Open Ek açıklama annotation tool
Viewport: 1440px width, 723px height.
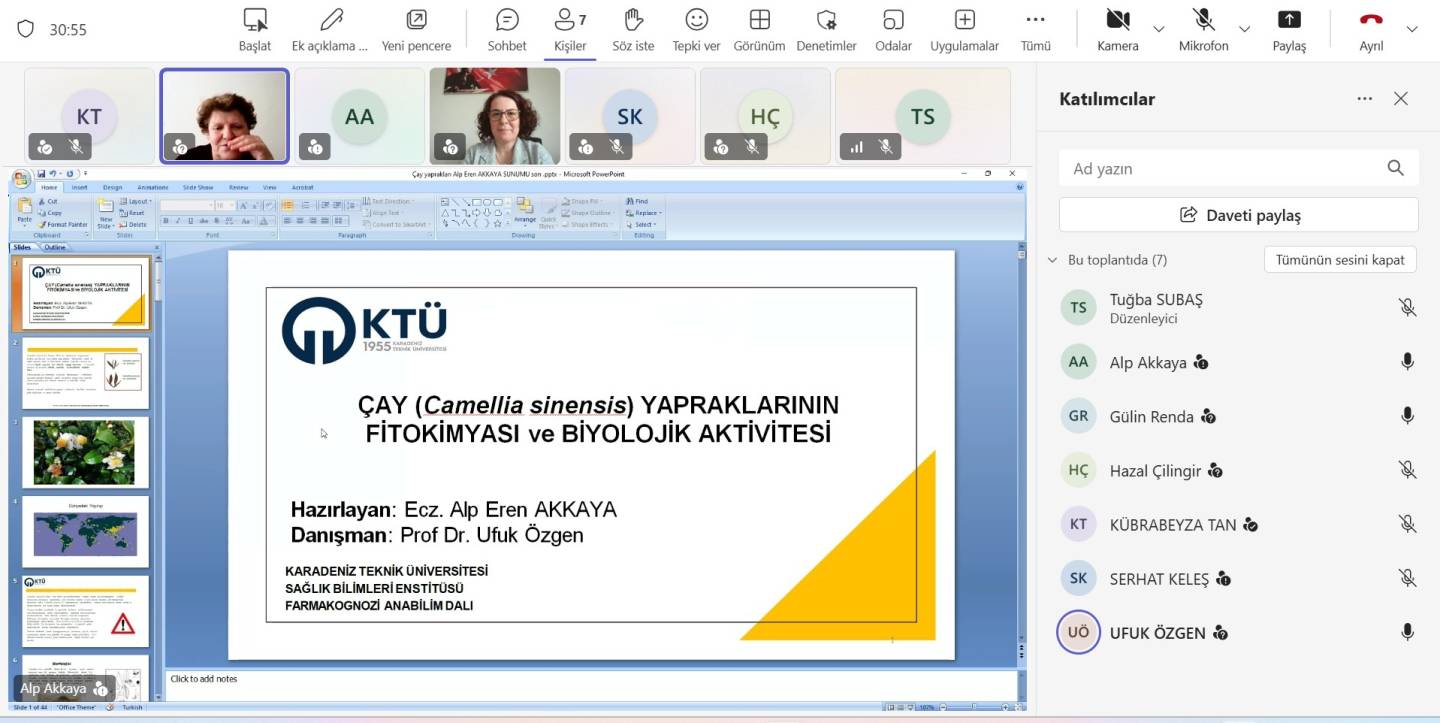point(330,30)
